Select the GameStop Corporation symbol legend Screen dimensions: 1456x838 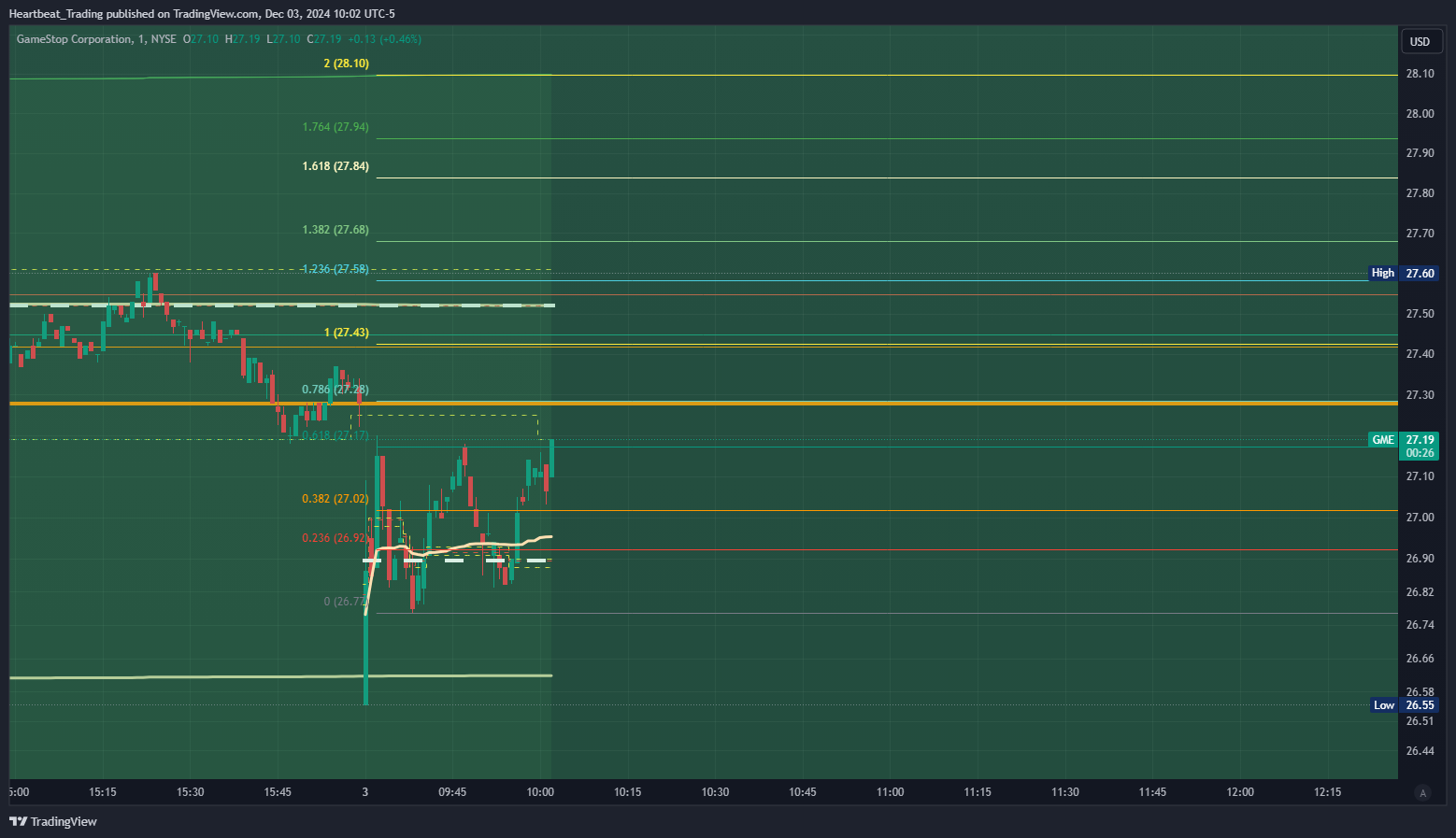pyautogui.click(x=96, y=39)
